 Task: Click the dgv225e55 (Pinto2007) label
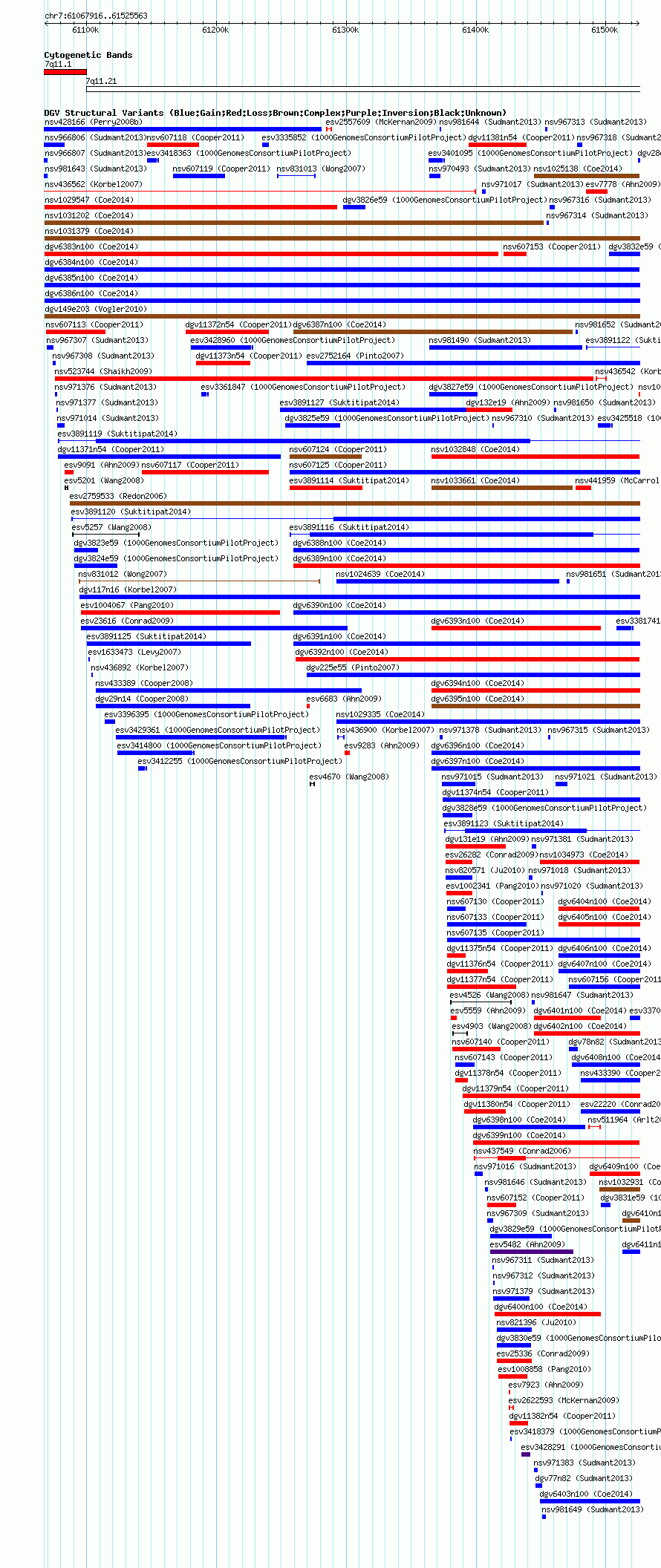[353, 667]
